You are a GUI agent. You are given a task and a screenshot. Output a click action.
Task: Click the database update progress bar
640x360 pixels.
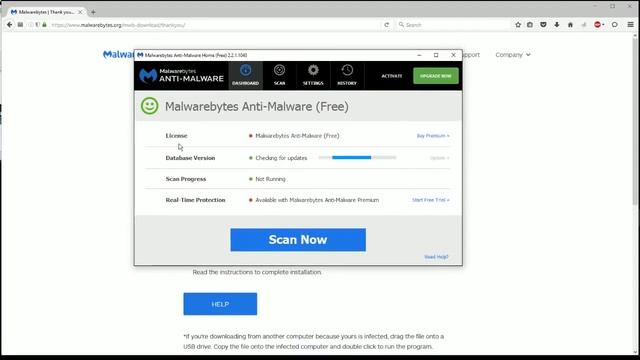357,158
